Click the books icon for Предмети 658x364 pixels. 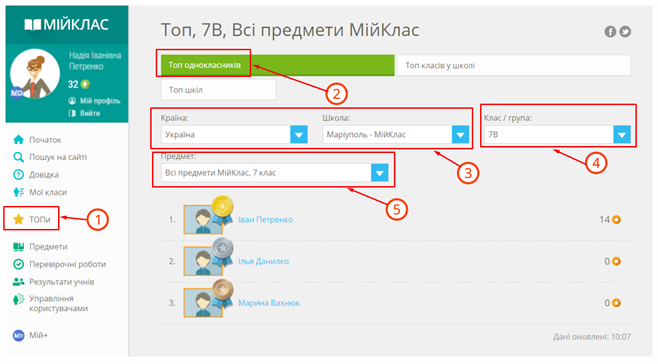click(18, 246)
